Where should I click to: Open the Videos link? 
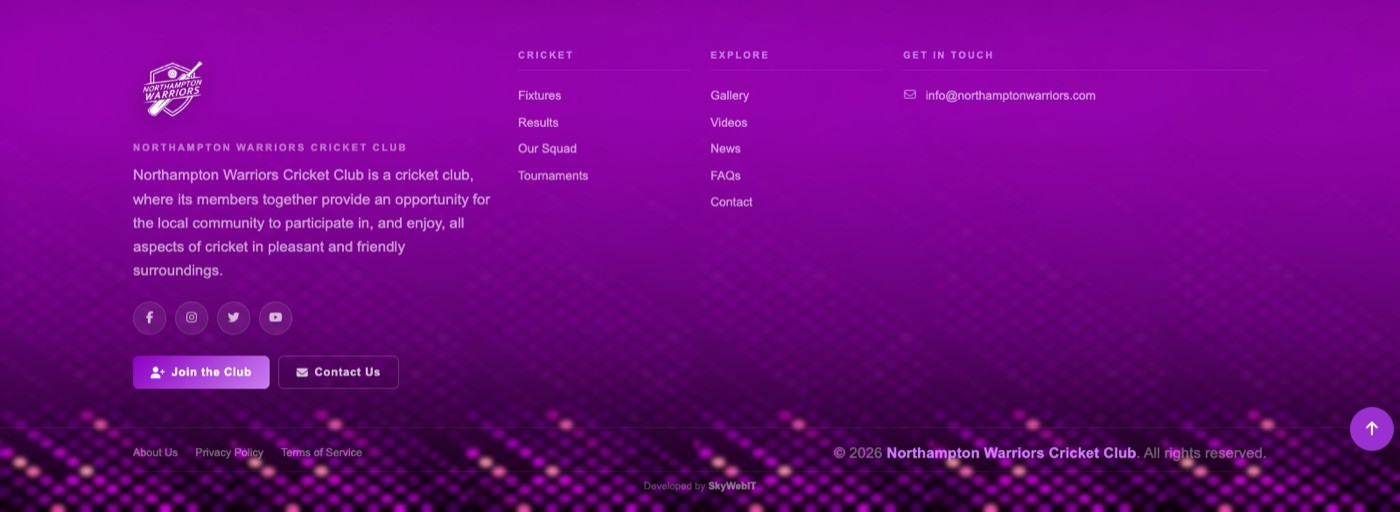[x=729, y=122]
